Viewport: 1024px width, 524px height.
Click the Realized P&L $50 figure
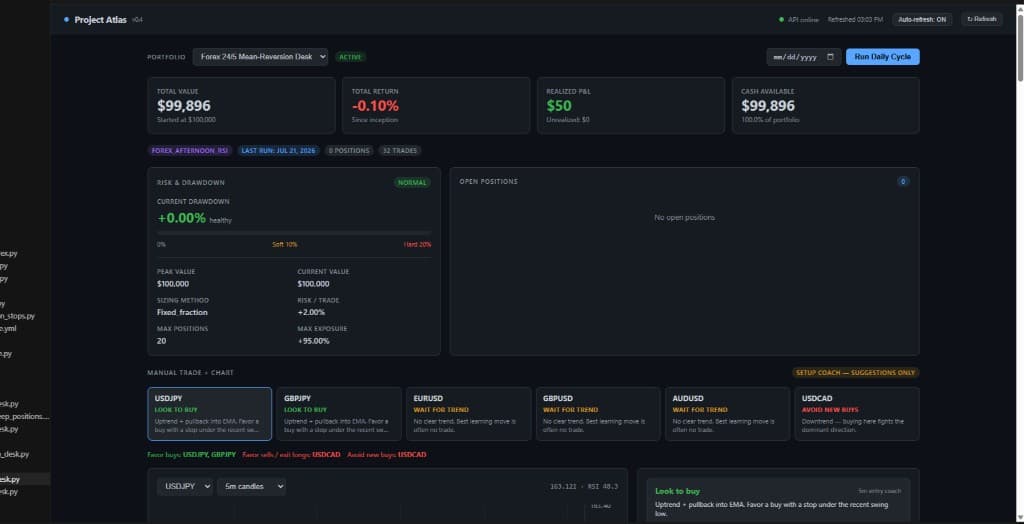tap(559, 106)
